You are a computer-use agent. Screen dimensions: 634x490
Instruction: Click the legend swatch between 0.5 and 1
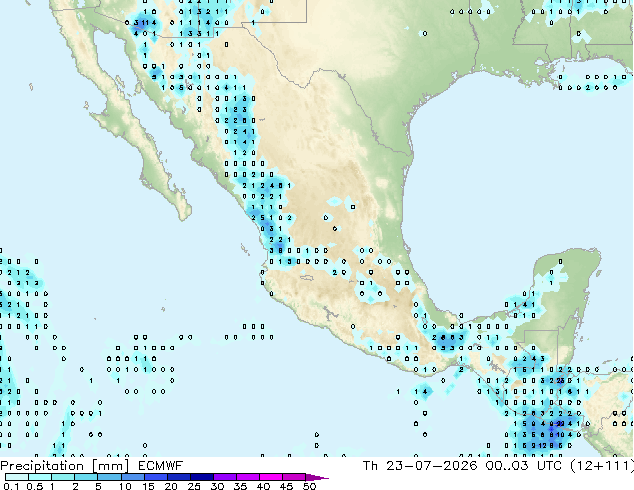pyautogui.click(x=40, y=477)
